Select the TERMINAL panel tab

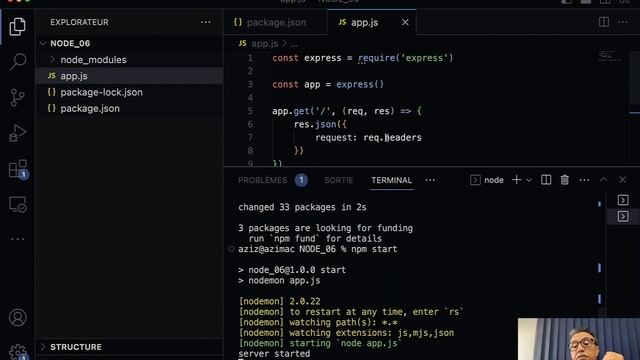391,180
